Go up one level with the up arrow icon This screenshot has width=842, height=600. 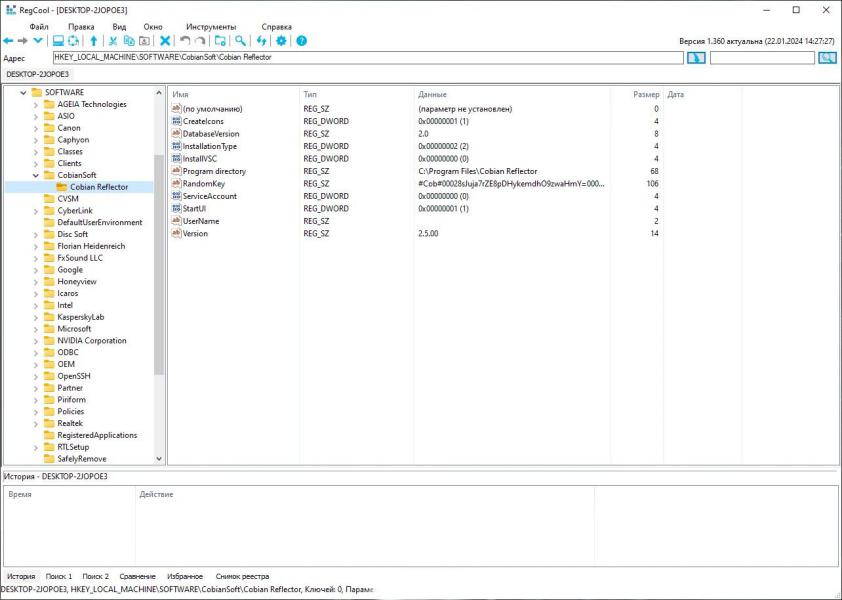[x=94, y=41]
